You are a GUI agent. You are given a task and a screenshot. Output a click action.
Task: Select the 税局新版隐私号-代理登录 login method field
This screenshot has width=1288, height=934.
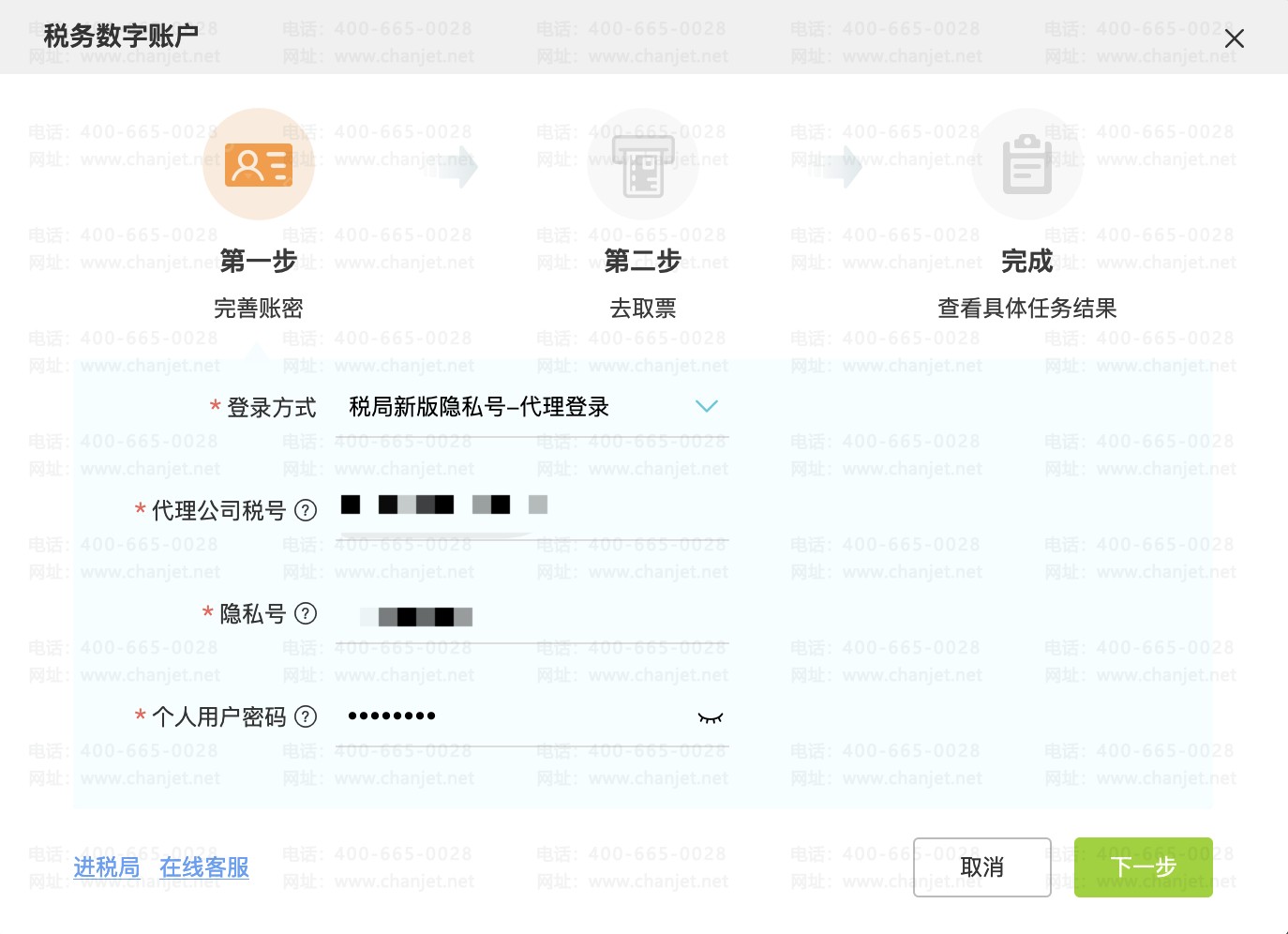pyautogui.click(x=532, y=407)
